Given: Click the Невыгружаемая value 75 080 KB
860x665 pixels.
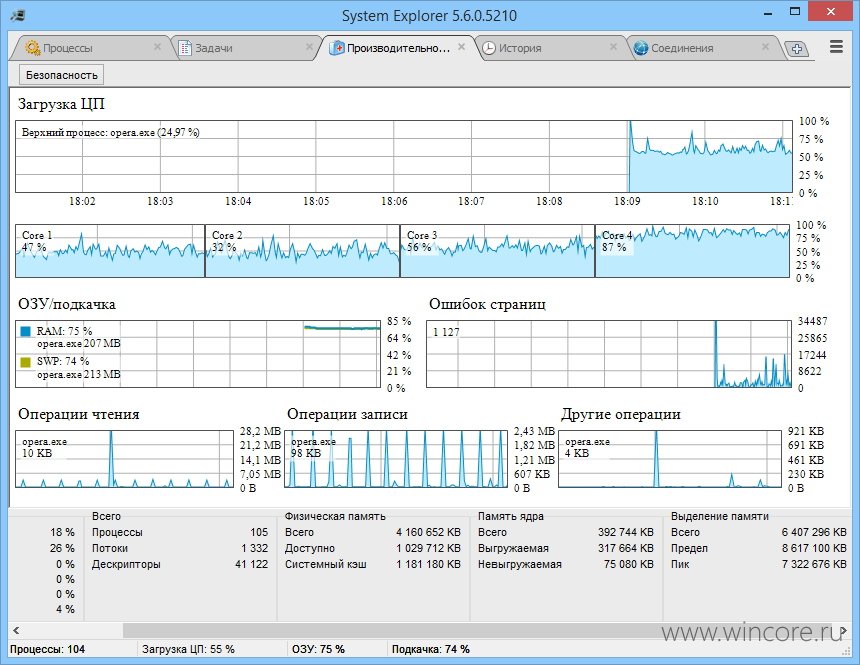Looking at the screenshot, I should (x=629, y=564).
